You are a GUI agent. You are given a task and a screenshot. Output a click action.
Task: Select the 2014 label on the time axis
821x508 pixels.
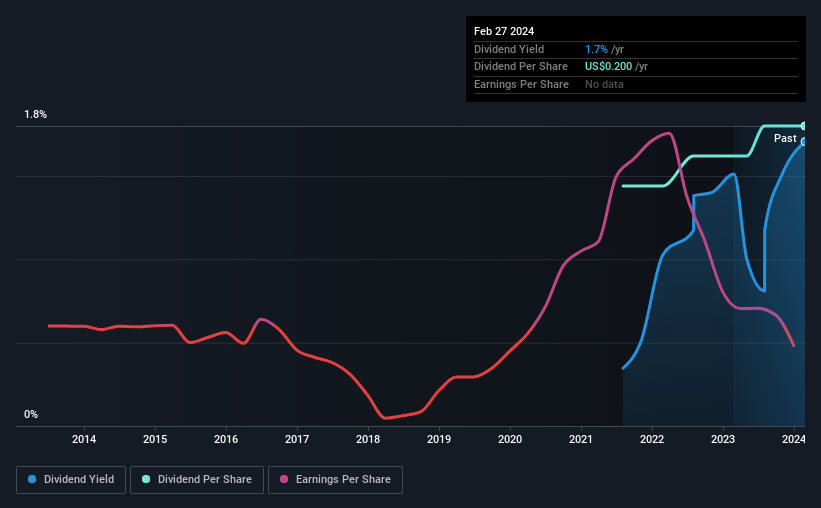point(84,439)
